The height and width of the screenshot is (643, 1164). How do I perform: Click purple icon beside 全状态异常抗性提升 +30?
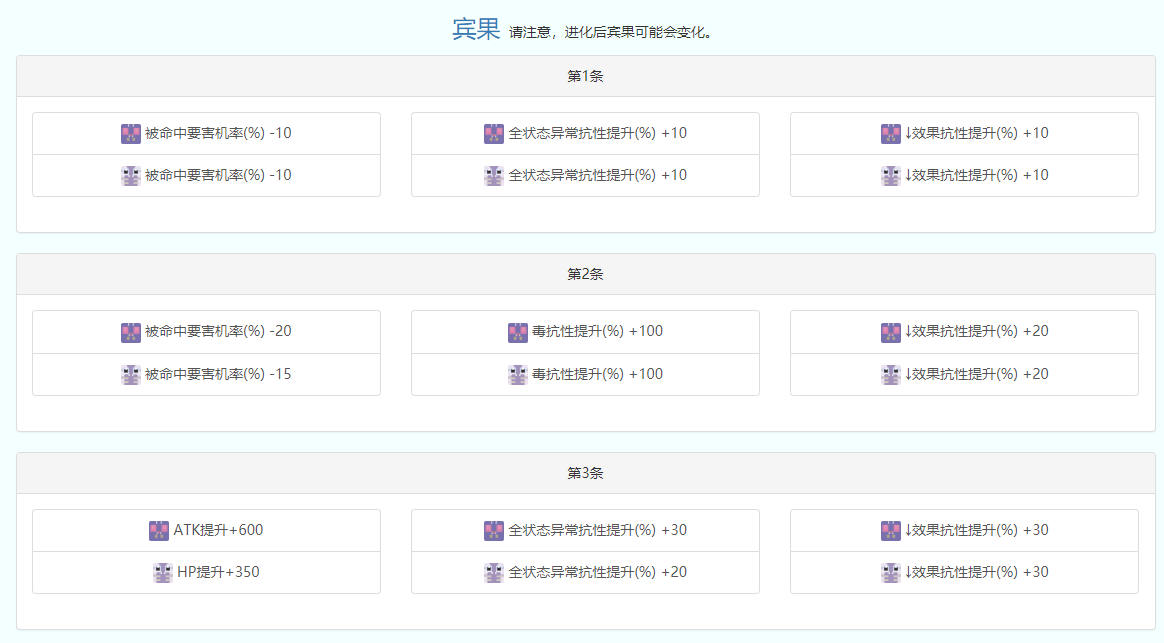pyautogui.click(x=494, y=531)
